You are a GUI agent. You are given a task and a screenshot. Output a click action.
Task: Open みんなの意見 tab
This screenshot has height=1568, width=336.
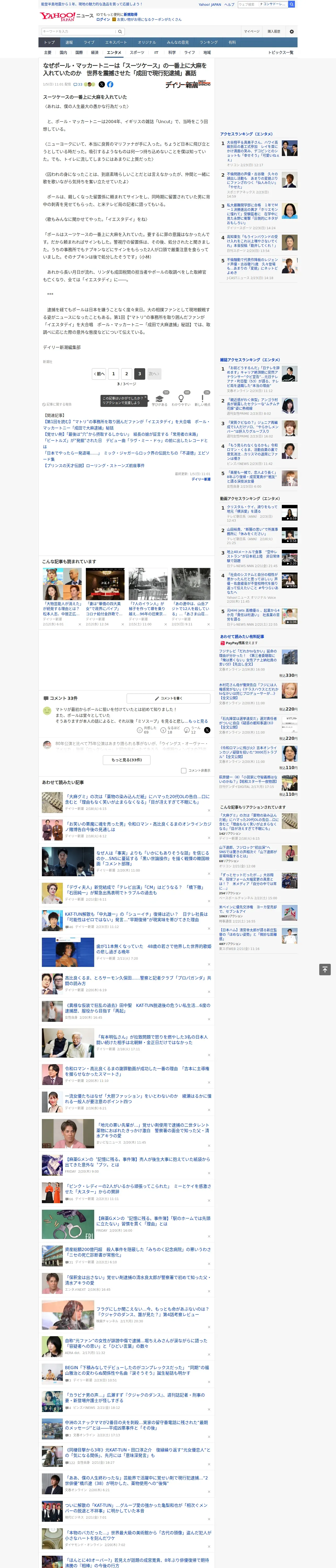178,42
